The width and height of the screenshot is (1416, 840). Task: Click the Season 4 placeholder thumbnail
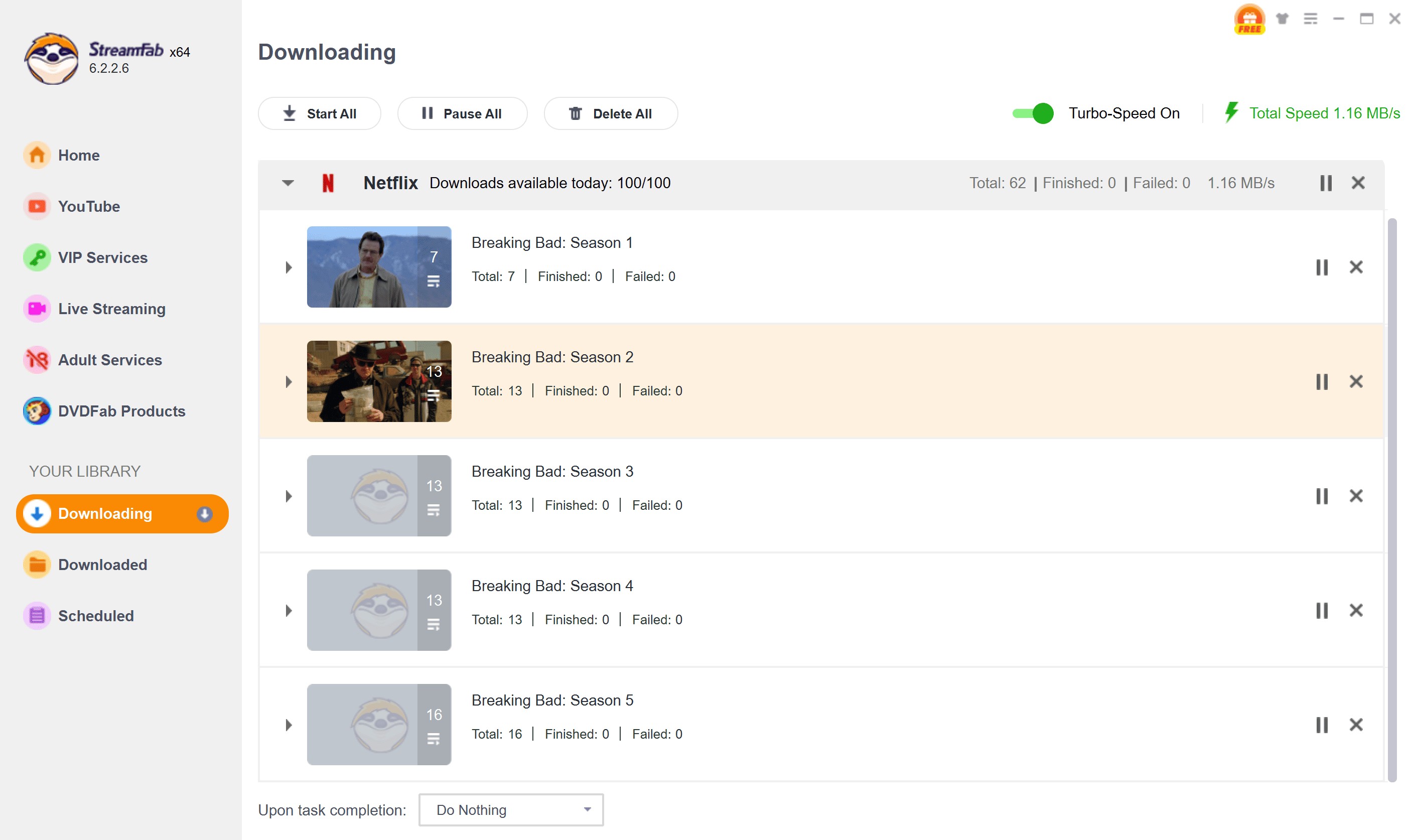(x=379, y=610)
